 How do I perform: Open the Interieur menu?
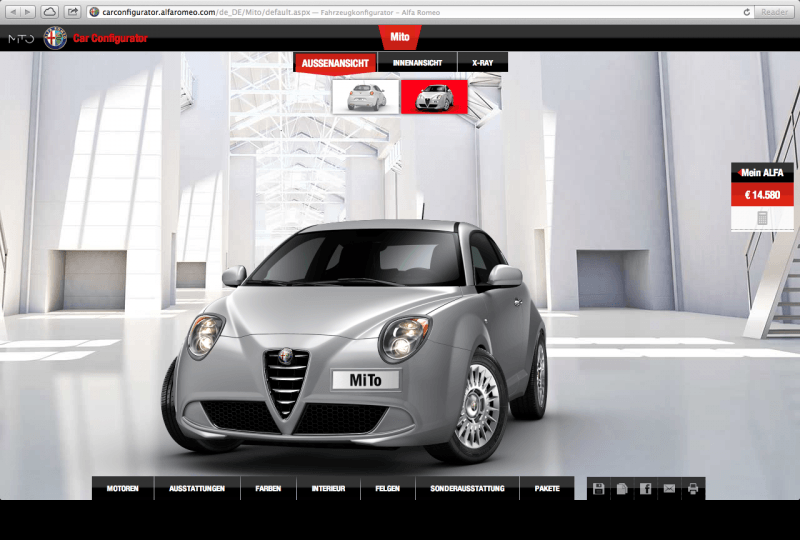[x=329, y=488]
